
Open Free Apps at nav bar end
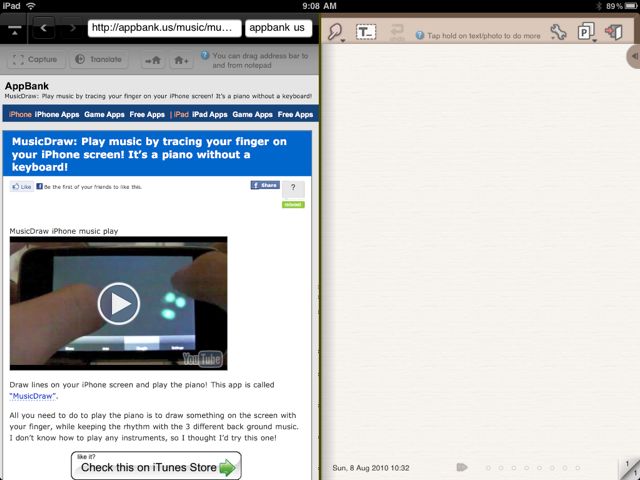pos(295,115)
